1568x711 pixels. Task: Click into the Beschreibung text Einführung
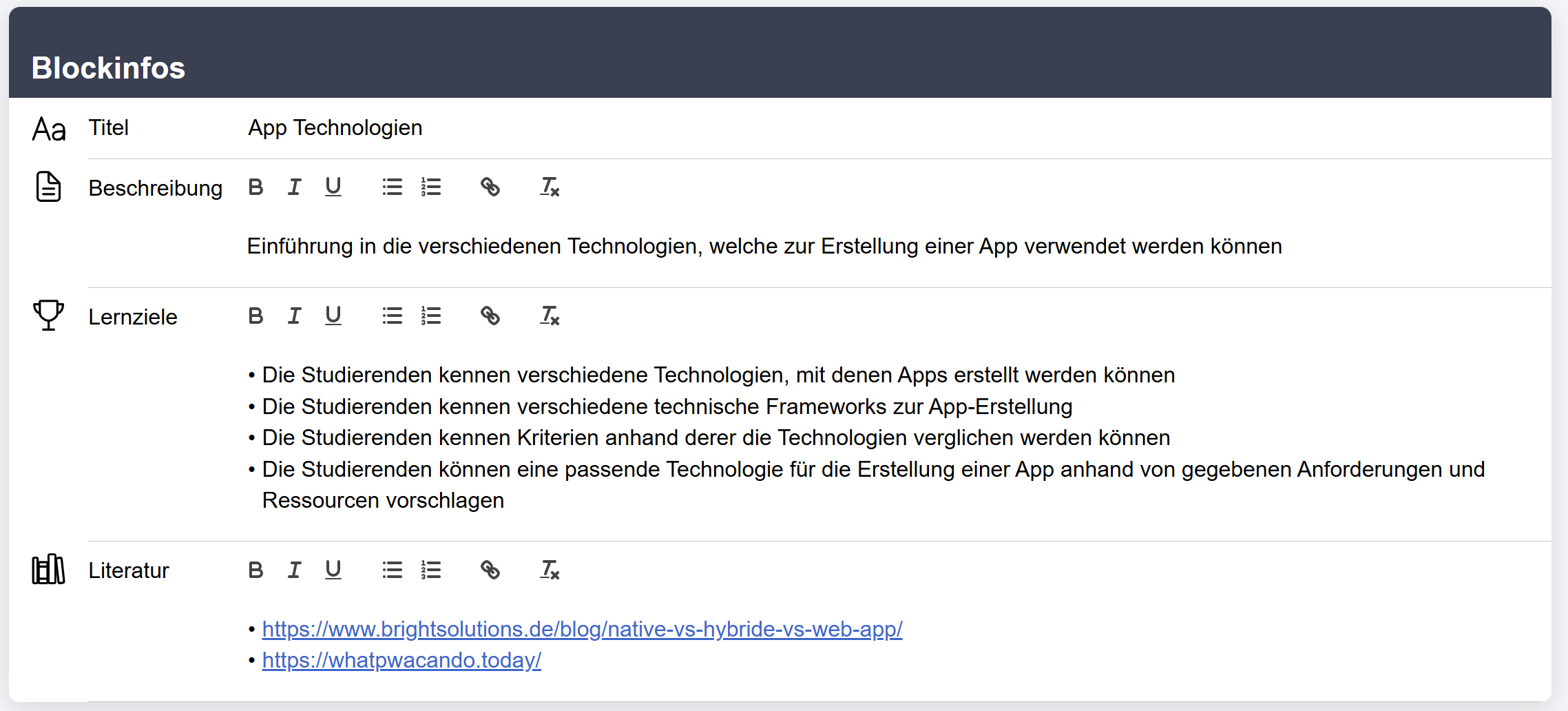point(764,246)
